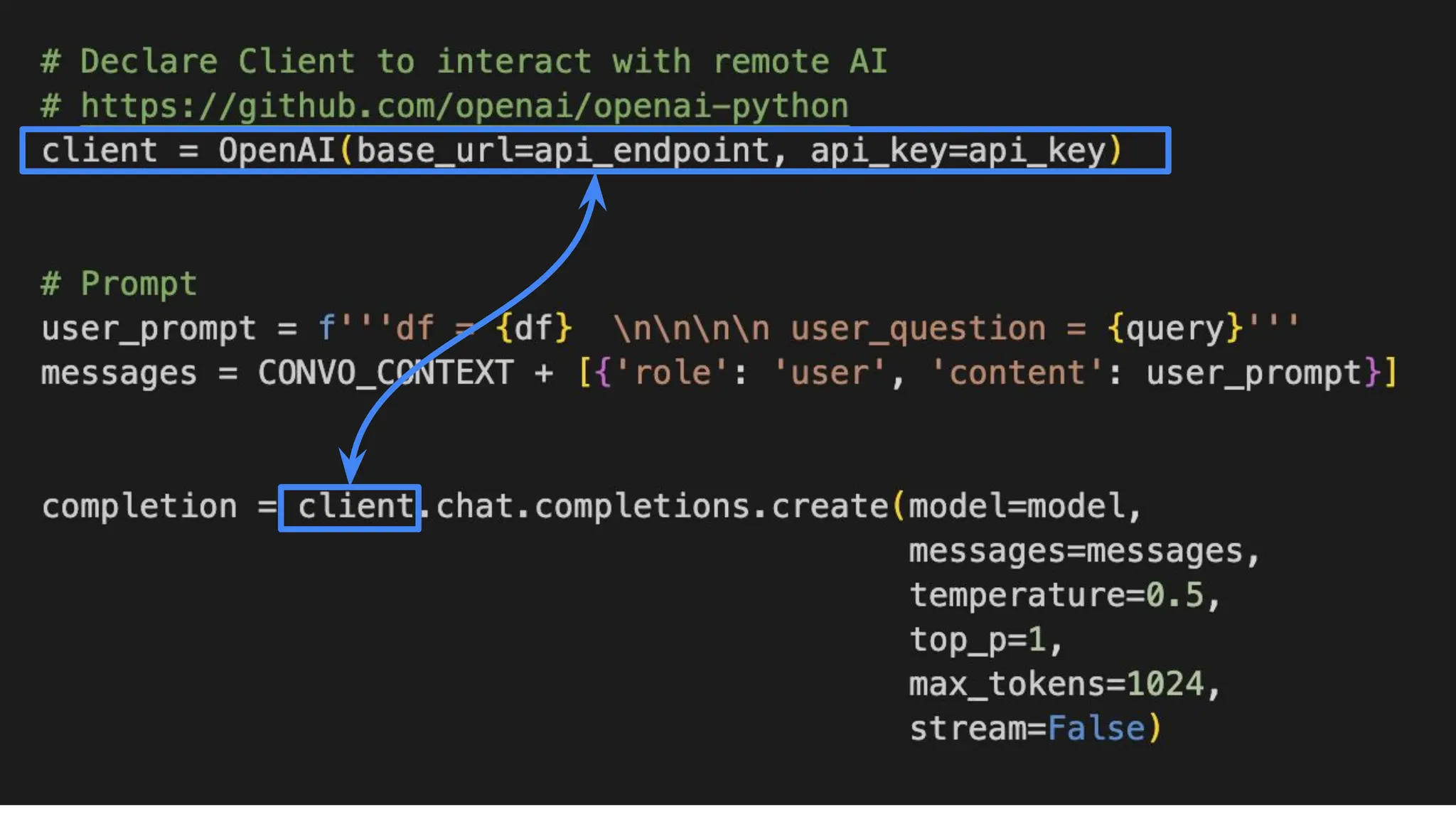
Task: Click the boxed client before .chat
Action: [355, 507]
